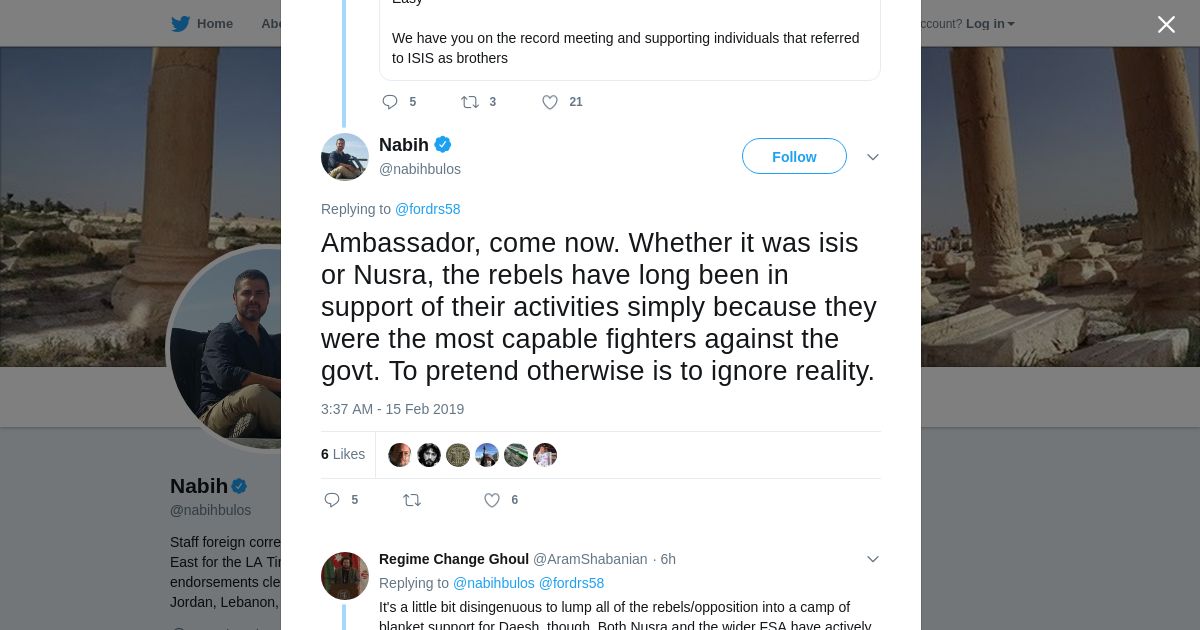
Task: Click the Twitter bird Home icon
Action: click(180, 24)
